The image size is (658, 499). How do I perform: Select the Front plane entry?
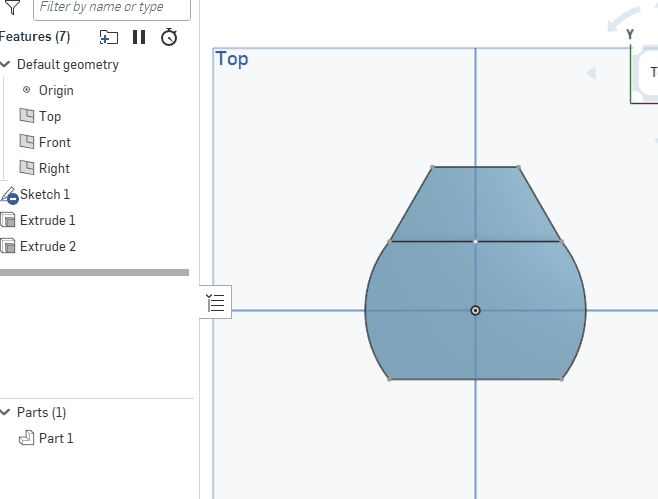54,142
